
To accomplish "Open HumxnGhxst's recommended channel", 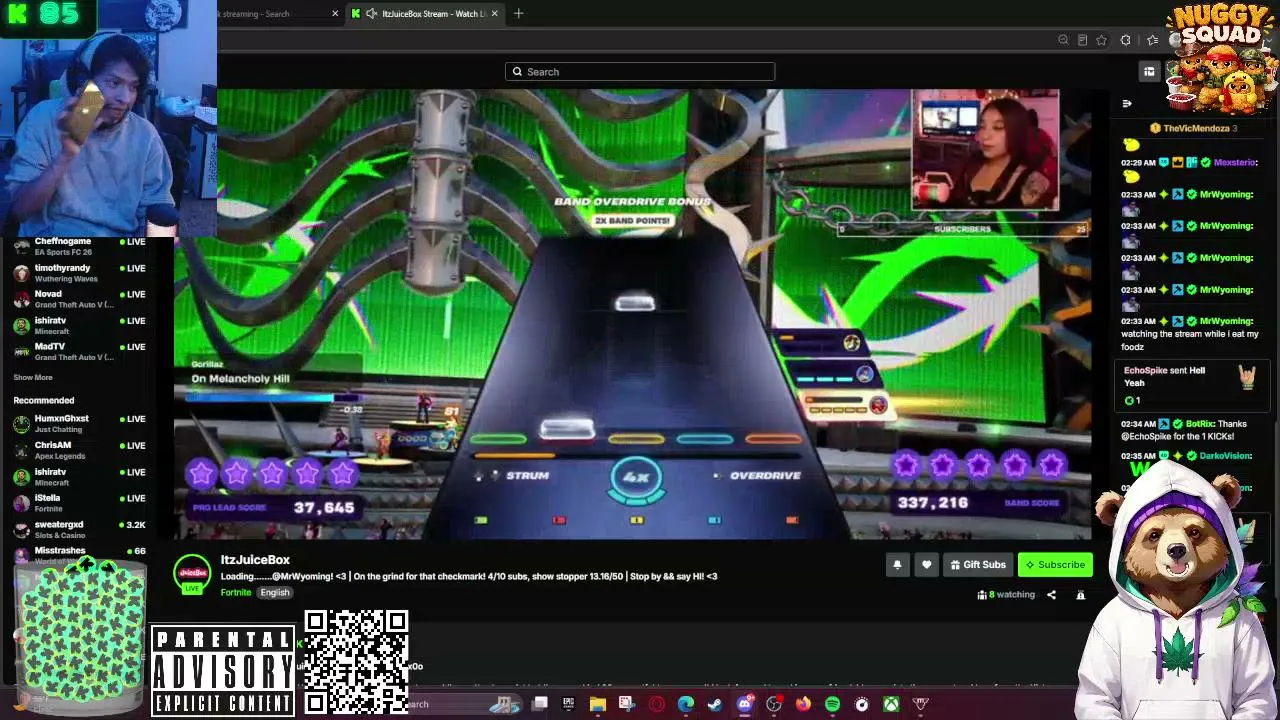I will coord(79,424).
